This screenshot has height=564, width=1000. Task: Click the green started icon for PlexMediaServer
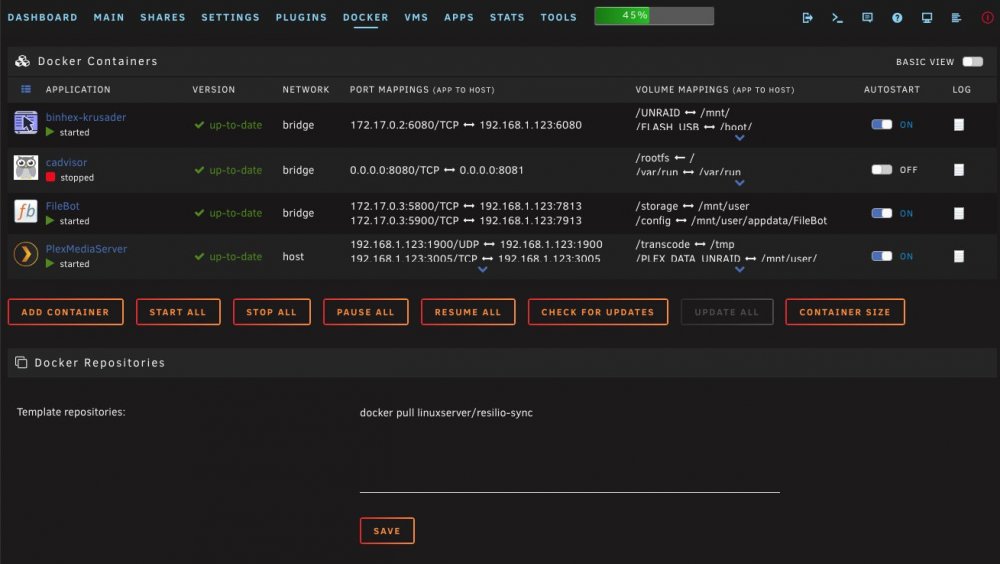coord(50,263)
